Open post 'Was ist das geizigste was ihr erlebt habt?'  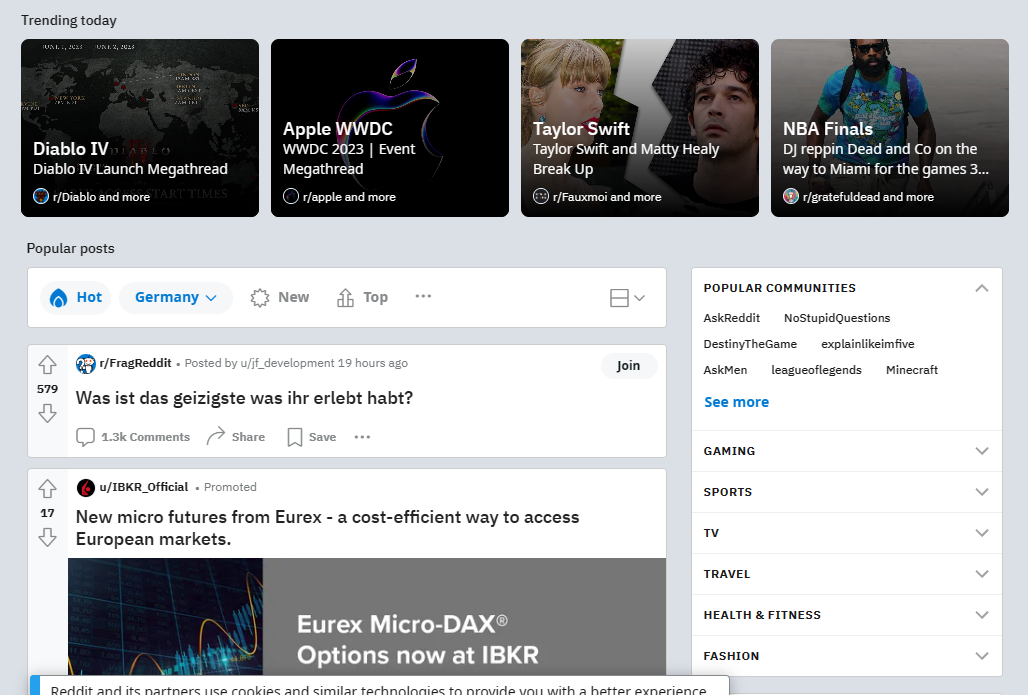point(245,398)
